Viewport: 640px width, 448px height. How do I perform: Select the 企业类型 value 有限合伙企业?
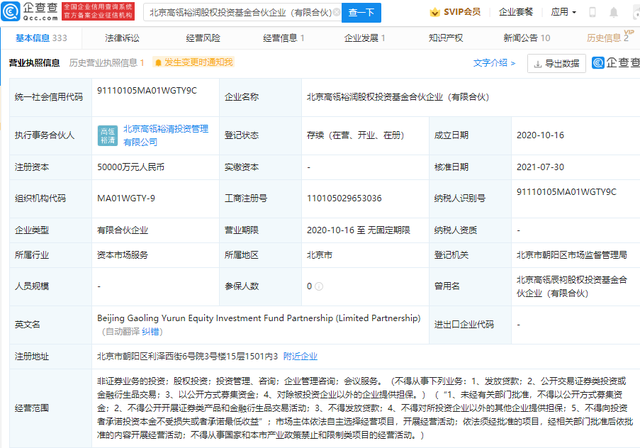pyautogui.click(x=122, y=230)
